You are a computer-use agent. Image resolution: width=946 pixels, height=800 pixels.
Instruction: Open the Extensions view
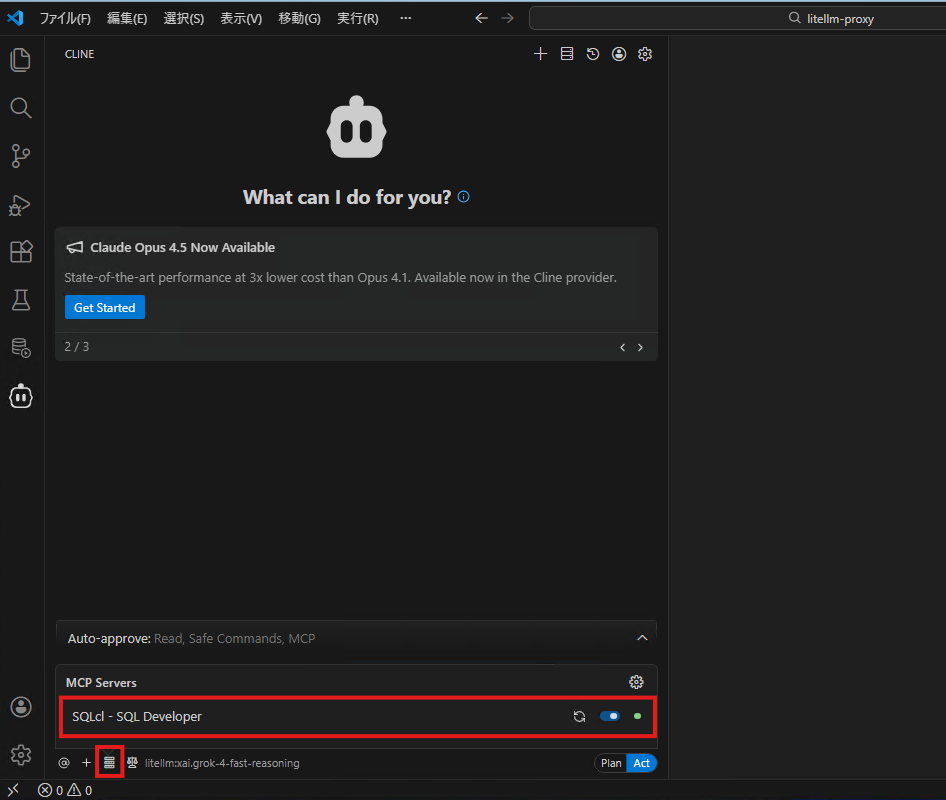[x=21, y=252]
